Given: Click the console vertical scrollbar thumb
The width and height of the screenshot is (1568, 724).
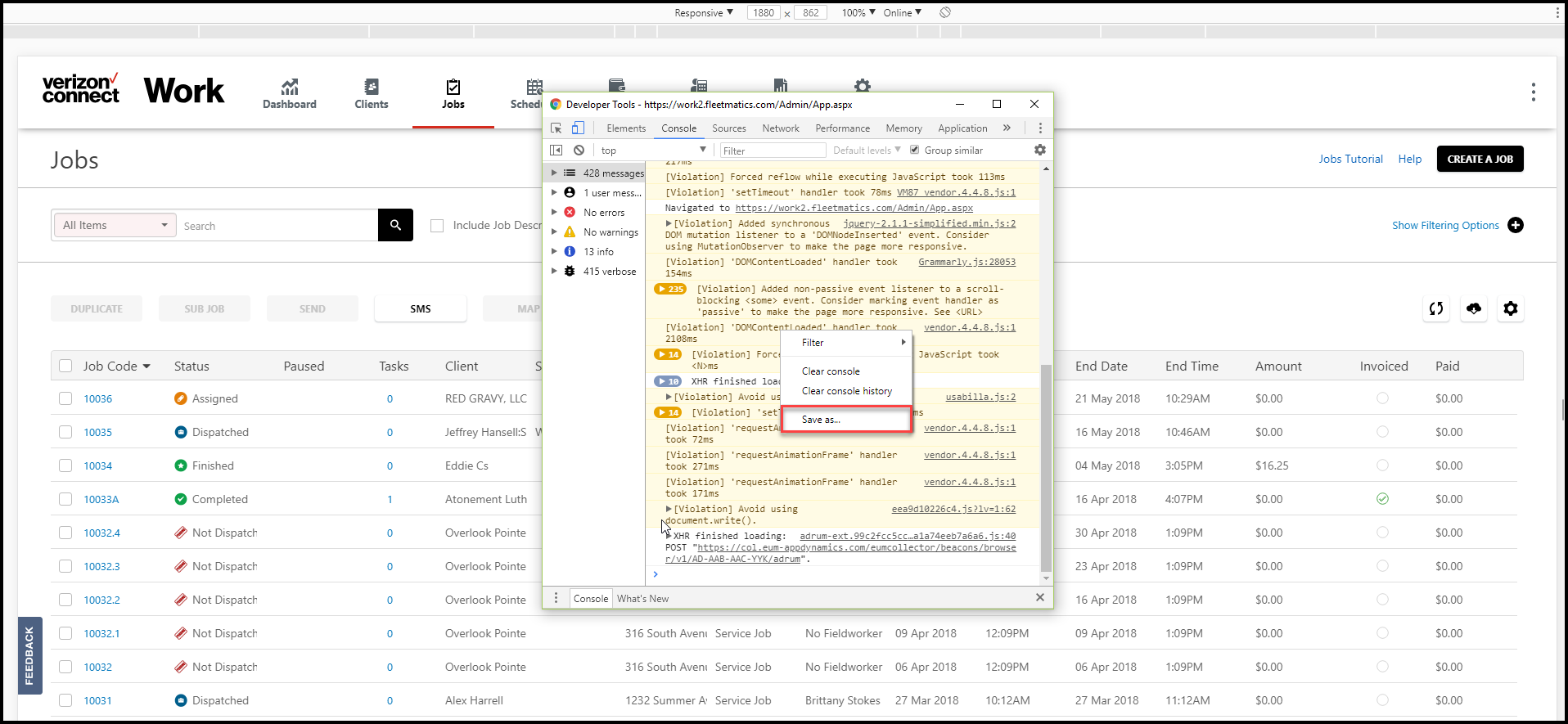Looking at the screenshot, I should tap(1046, 468).
